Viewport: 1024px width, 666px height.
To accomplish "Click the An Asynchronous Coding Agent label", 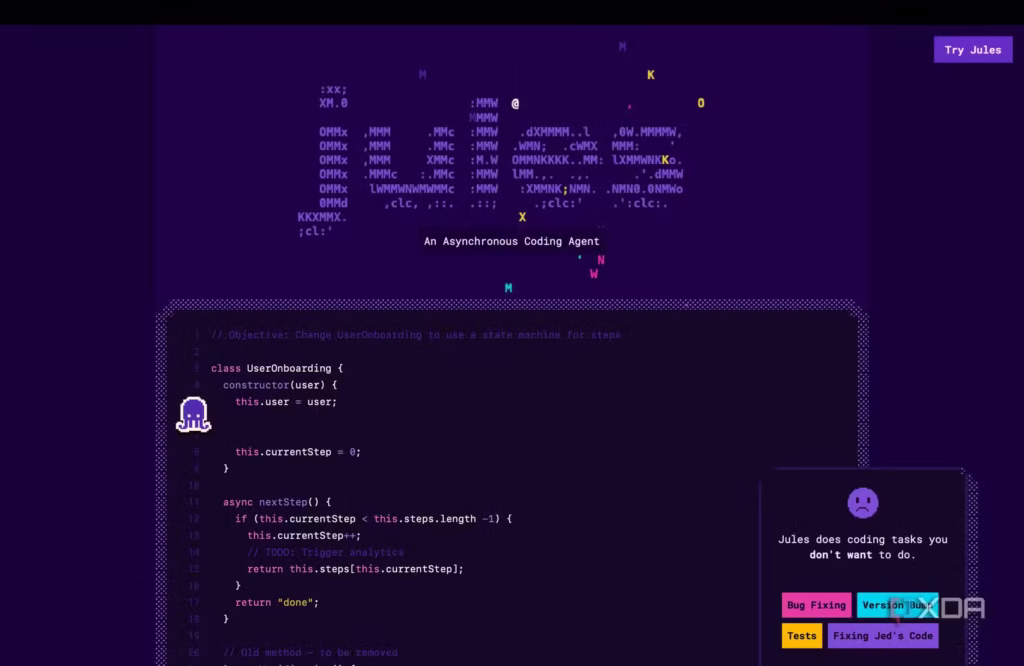I will coord(511,241).
